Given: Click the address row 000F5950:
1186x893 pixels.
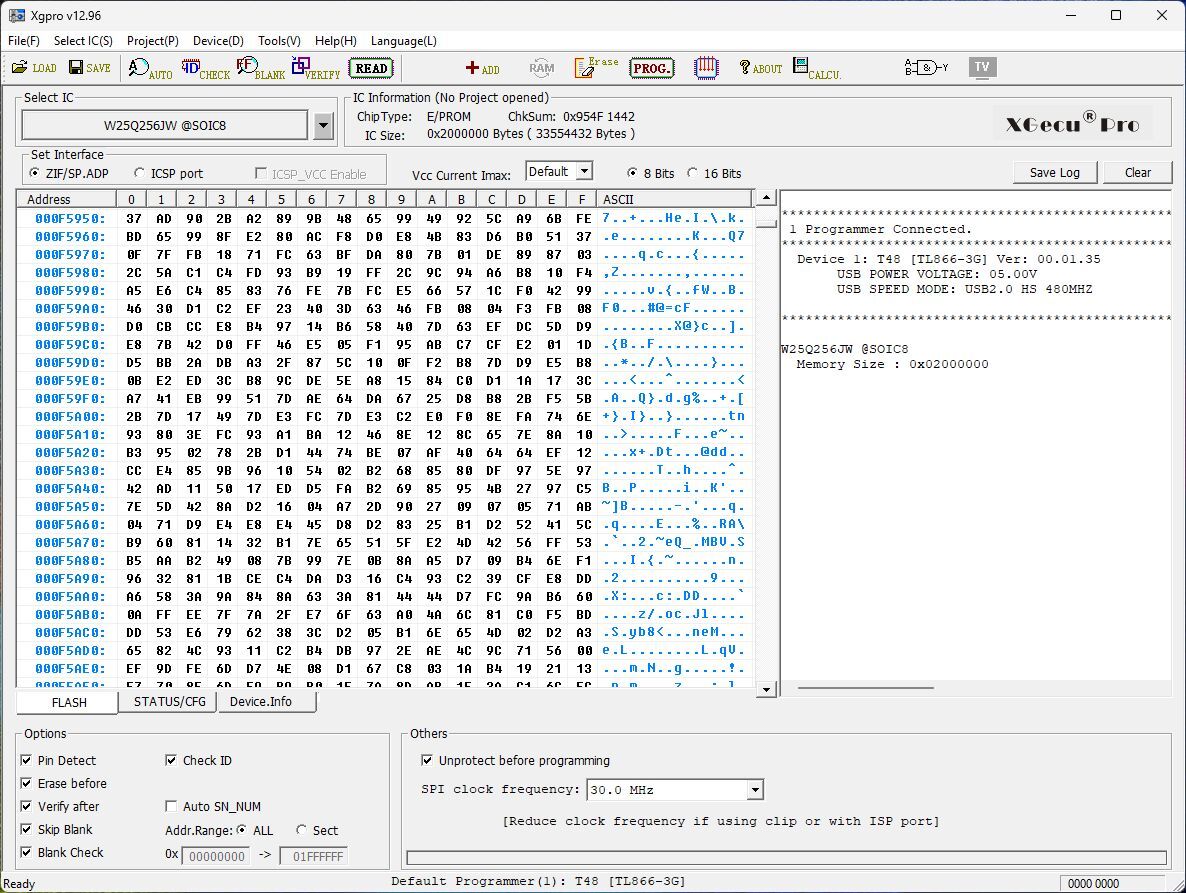Looking at the screenshot, I should coord(70,219).
